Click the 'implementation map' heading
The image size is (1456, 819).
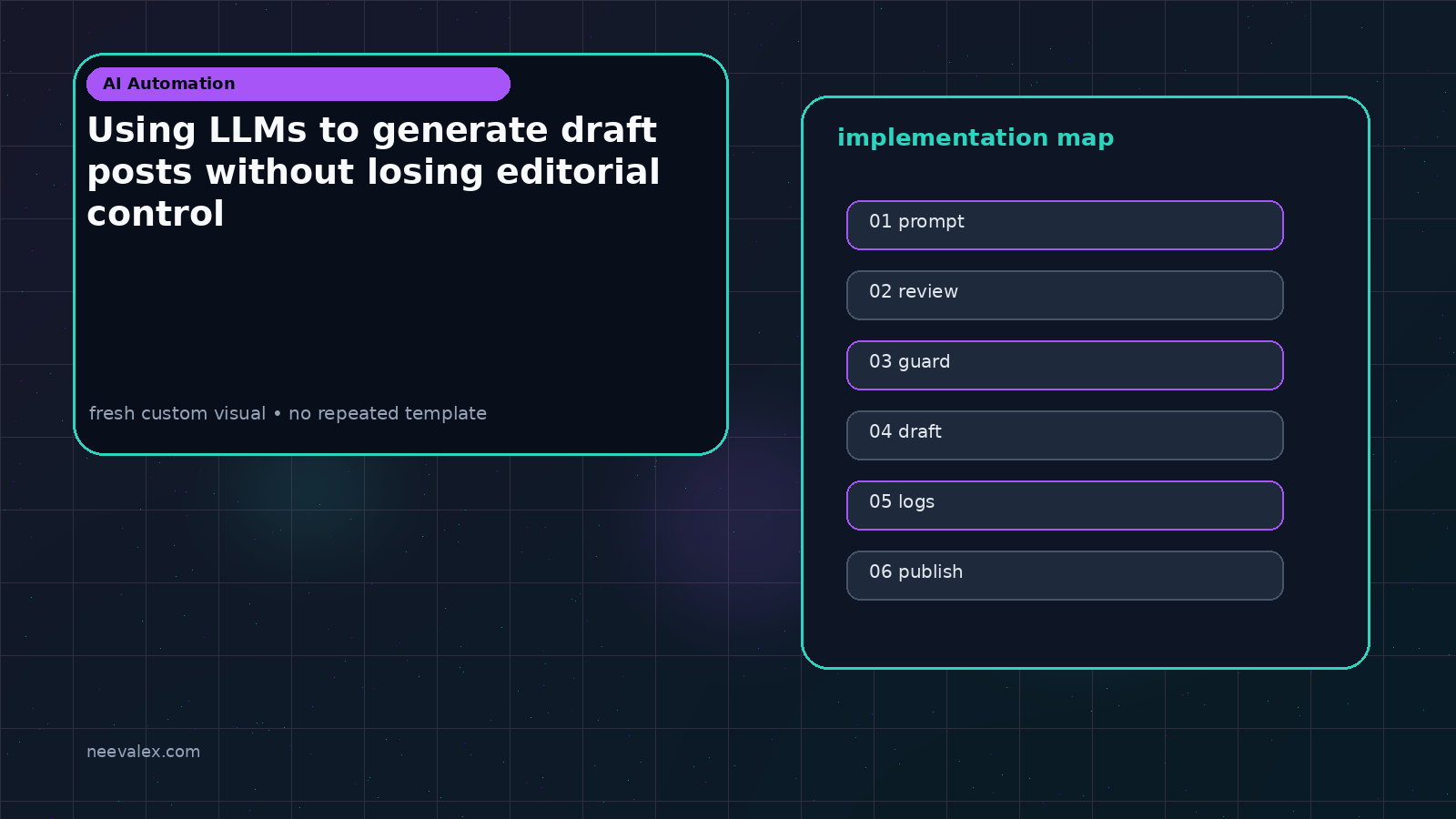976,138
